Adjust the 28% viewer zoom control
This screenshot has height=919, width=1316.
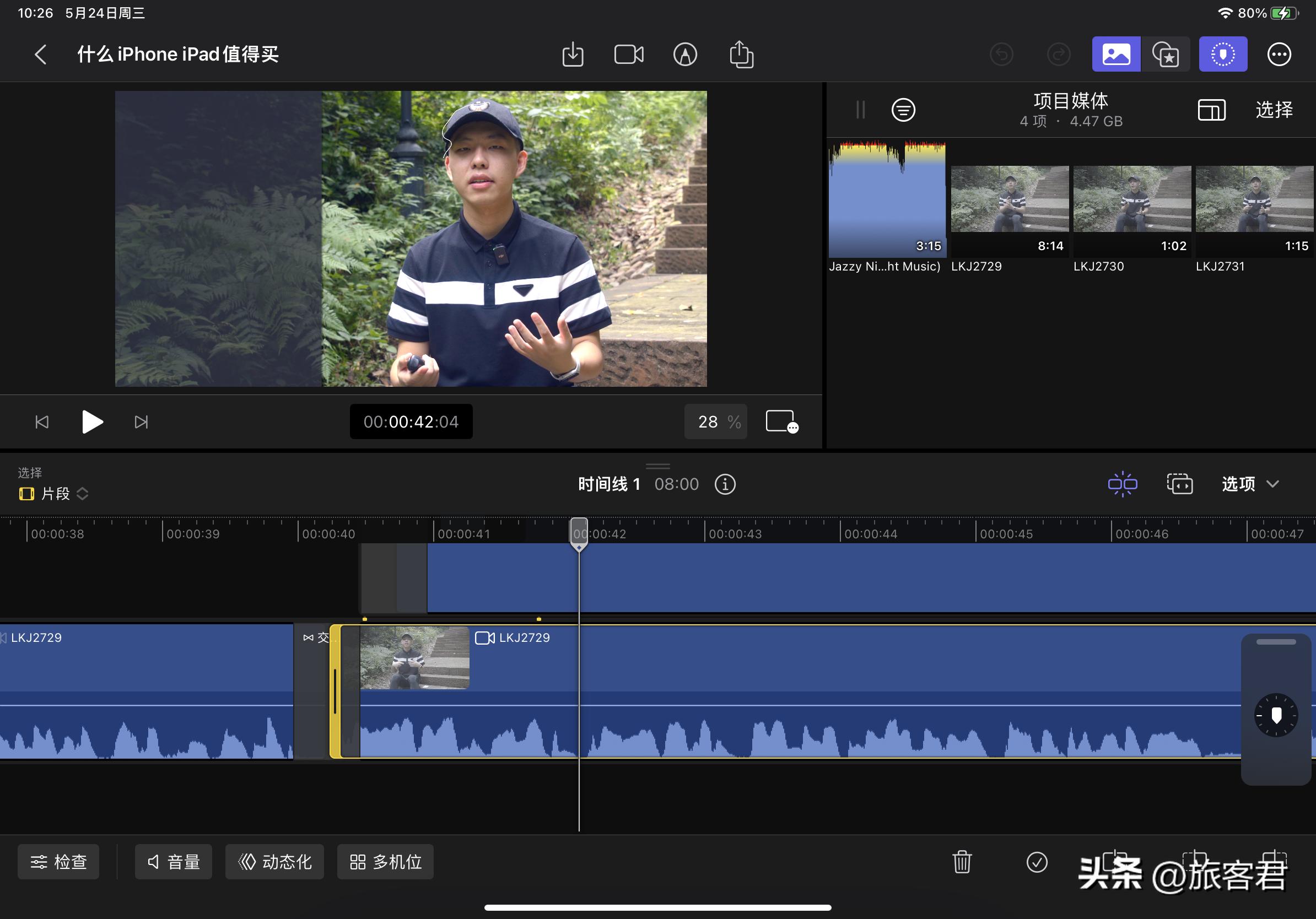pos(715,422)
